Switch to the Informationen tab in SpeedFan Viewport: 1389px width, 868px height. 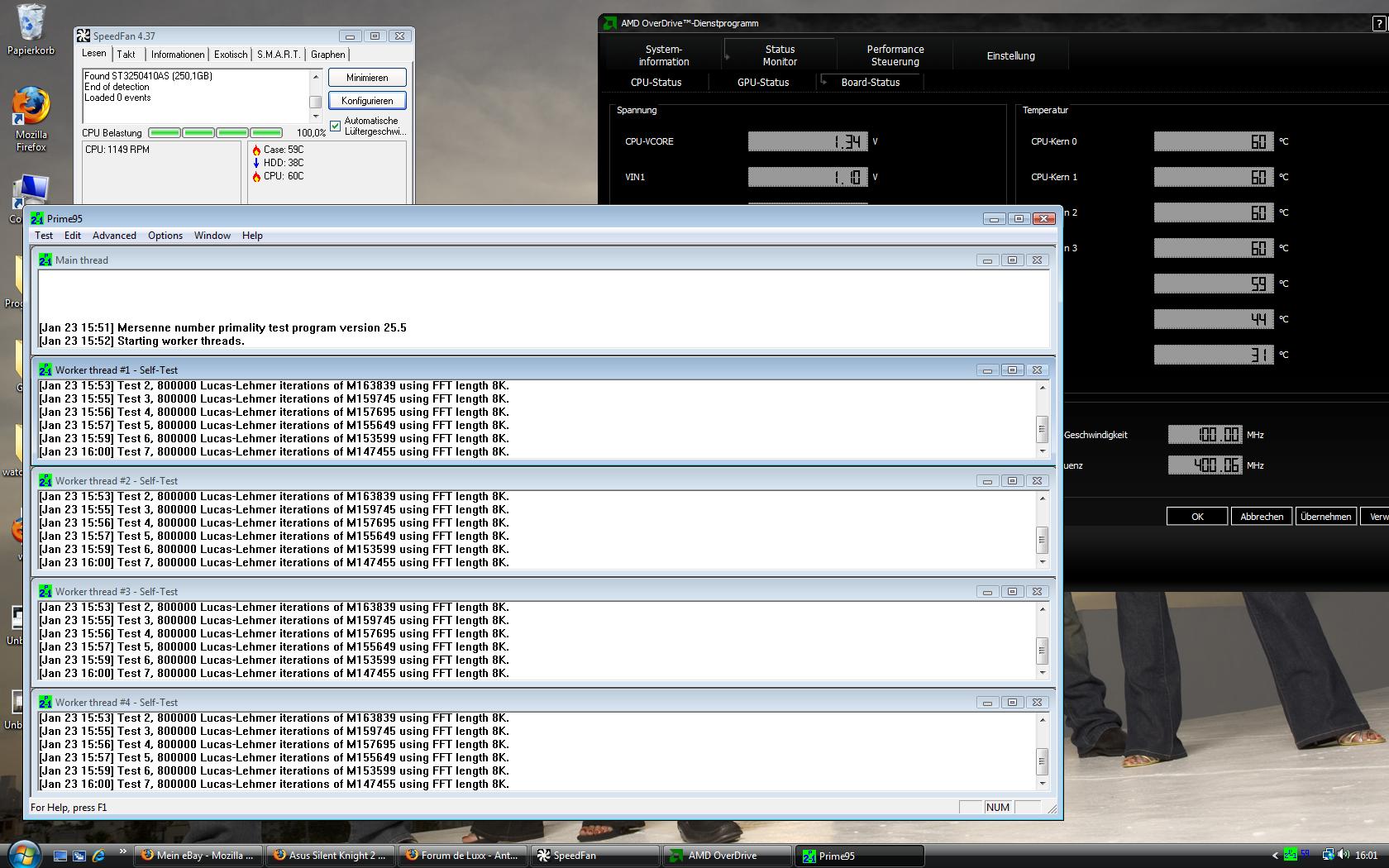tap(178, 55)
